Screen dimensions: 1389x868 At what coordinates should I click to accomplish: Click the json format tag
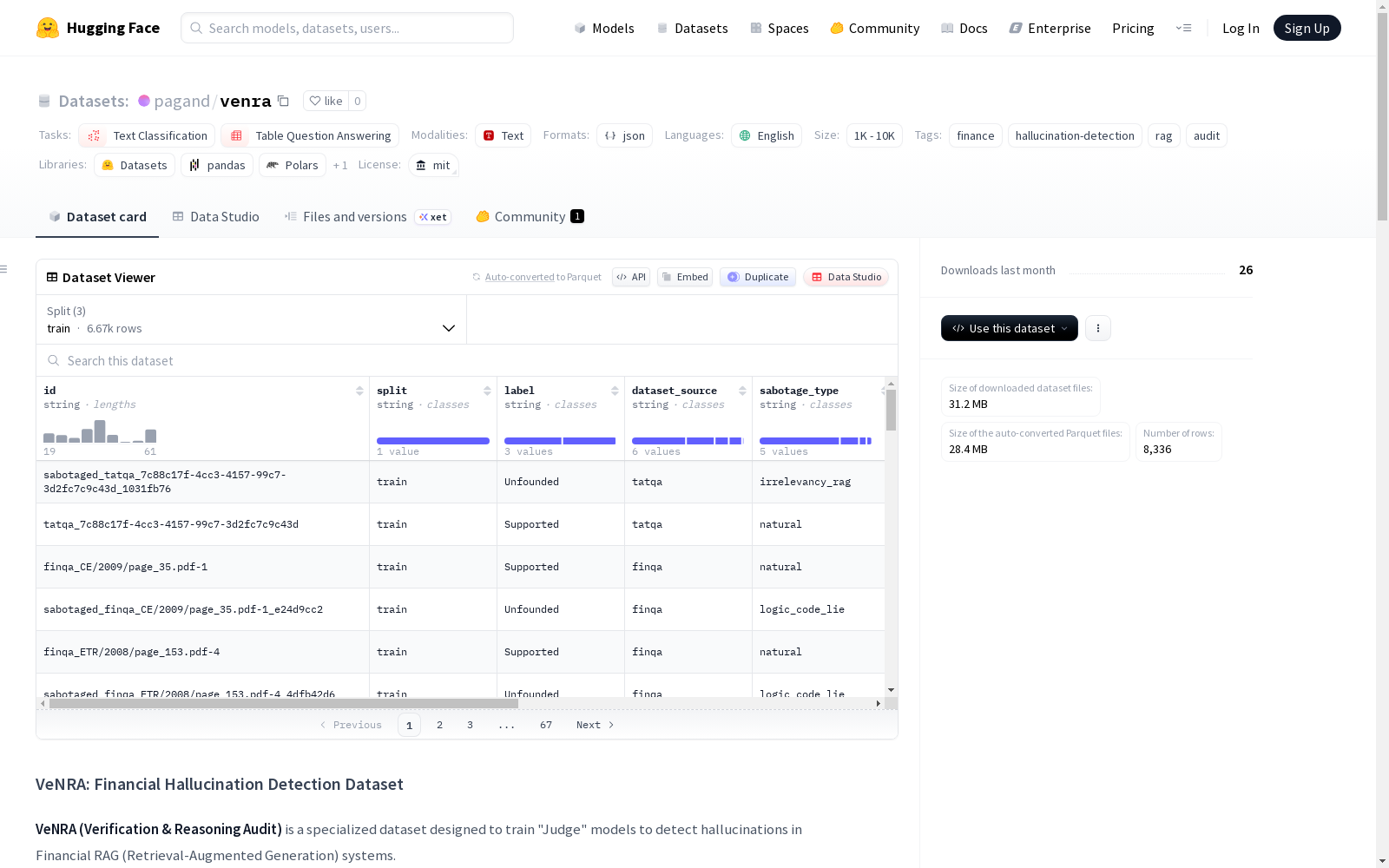[624, 135]
